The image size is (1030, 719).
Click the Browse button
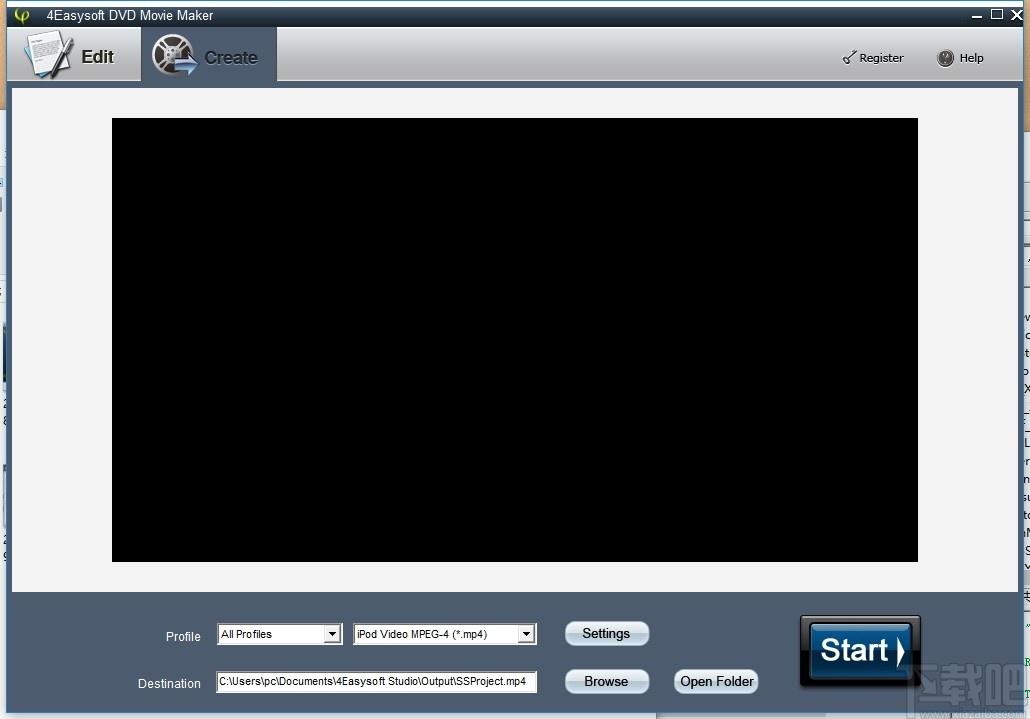tap(606, 682)
